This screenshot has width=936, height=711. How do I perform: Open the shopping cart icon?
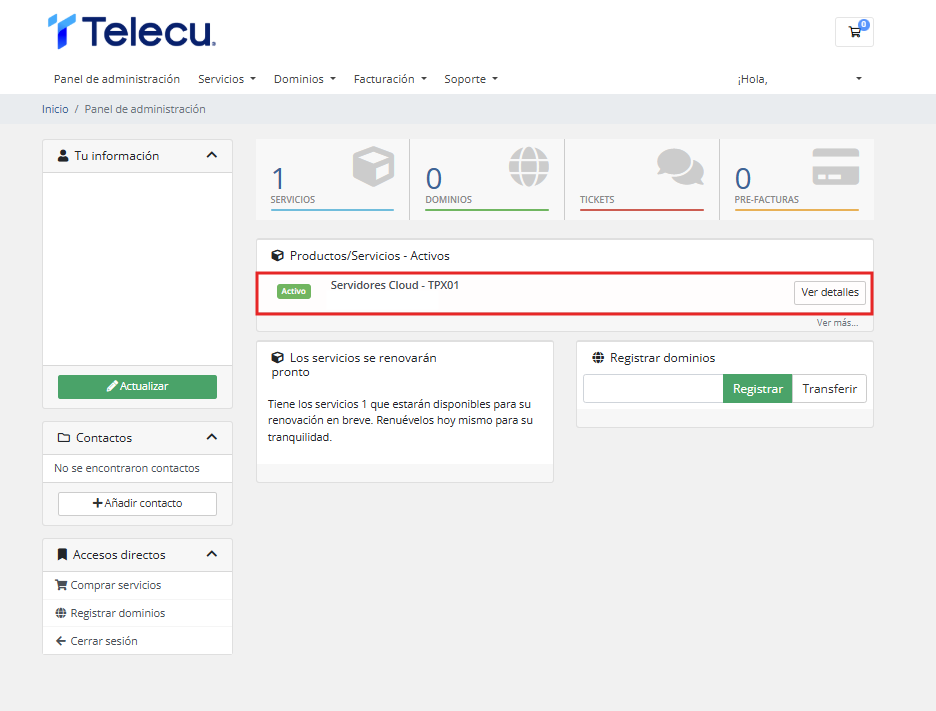pyautogui.click(x=854, y=32)
